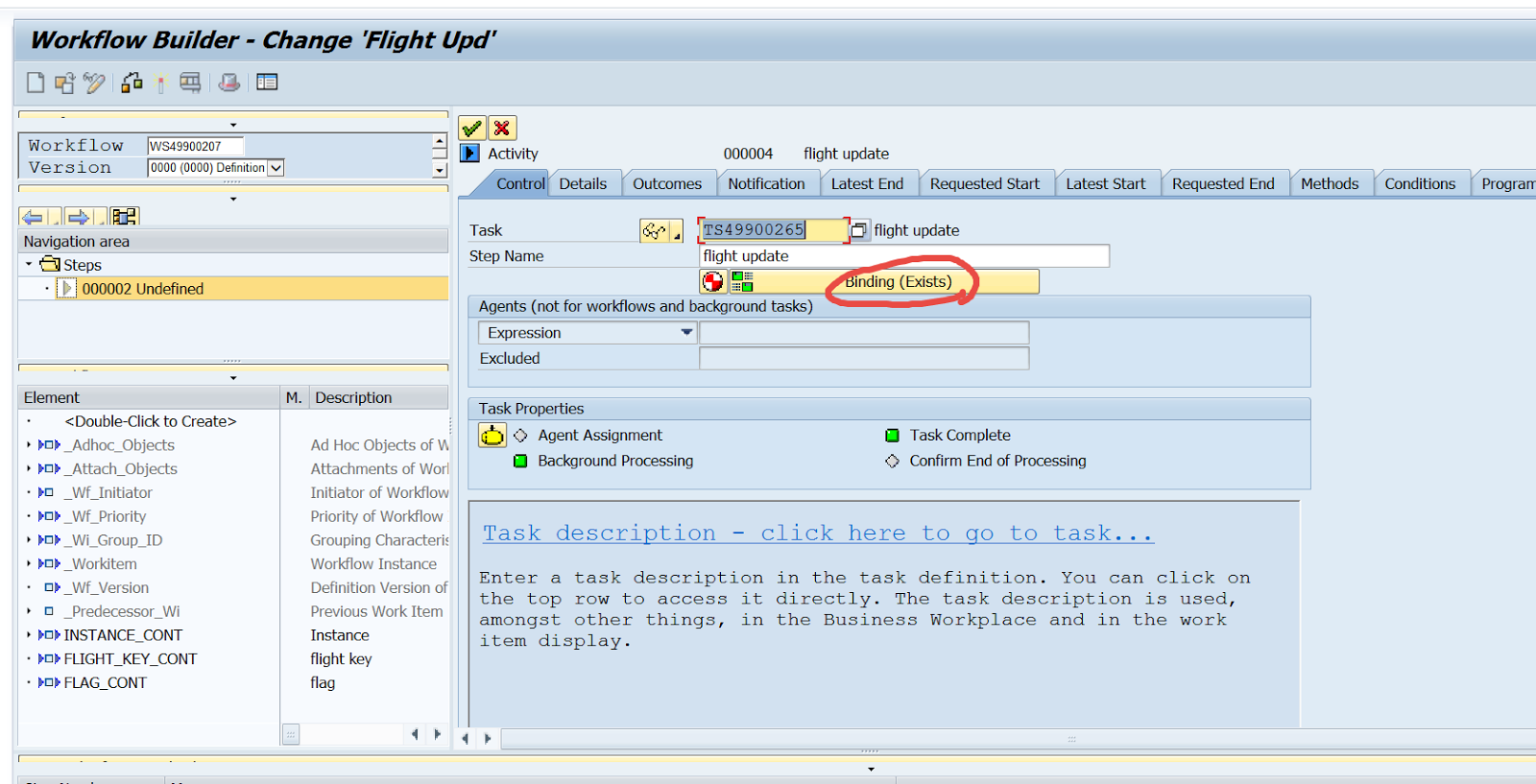
Task: Switch to the Outcomes tab
Action: pos(667,184)
